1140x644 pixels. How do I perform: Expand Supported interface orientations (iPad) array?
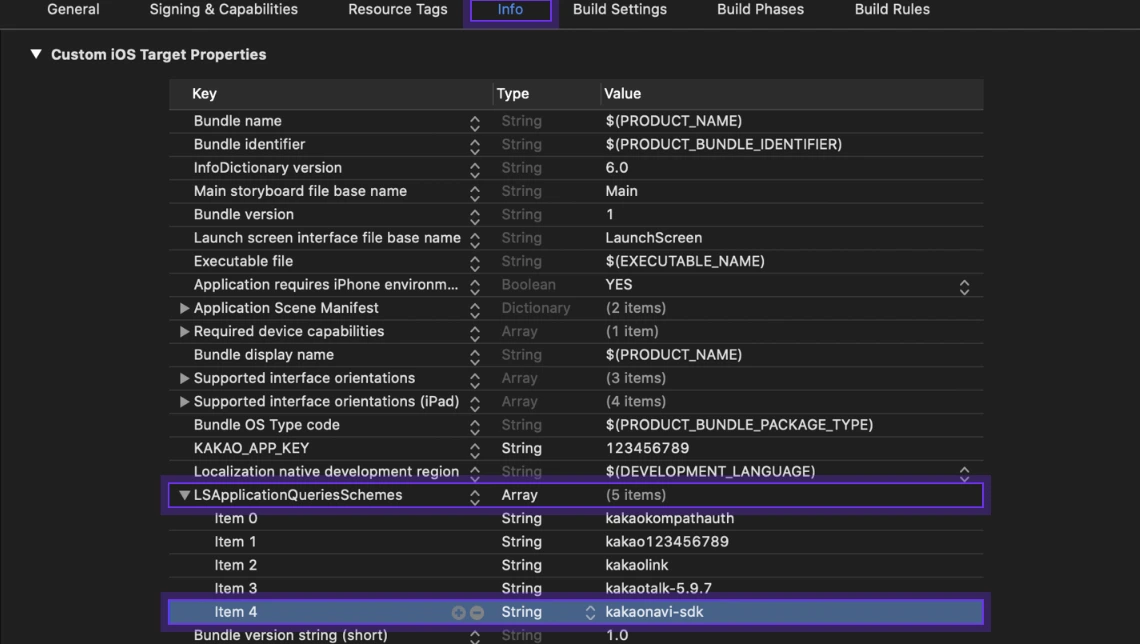tap(184, 401)
